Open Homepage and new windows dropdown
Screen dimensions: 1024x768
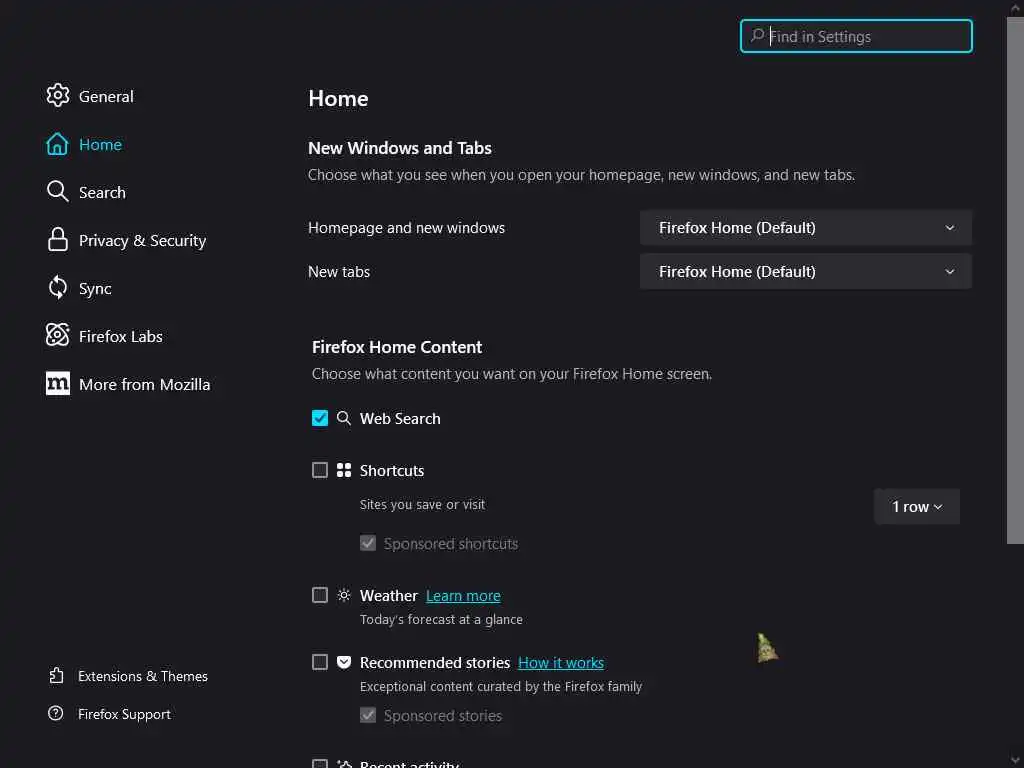coord(805,228)
